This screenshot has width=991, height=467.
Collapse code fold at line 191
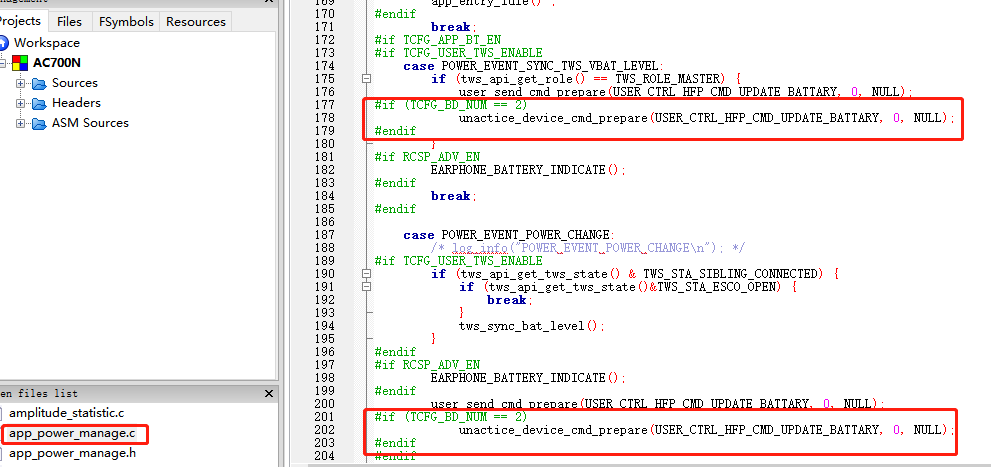pos(365,287)
